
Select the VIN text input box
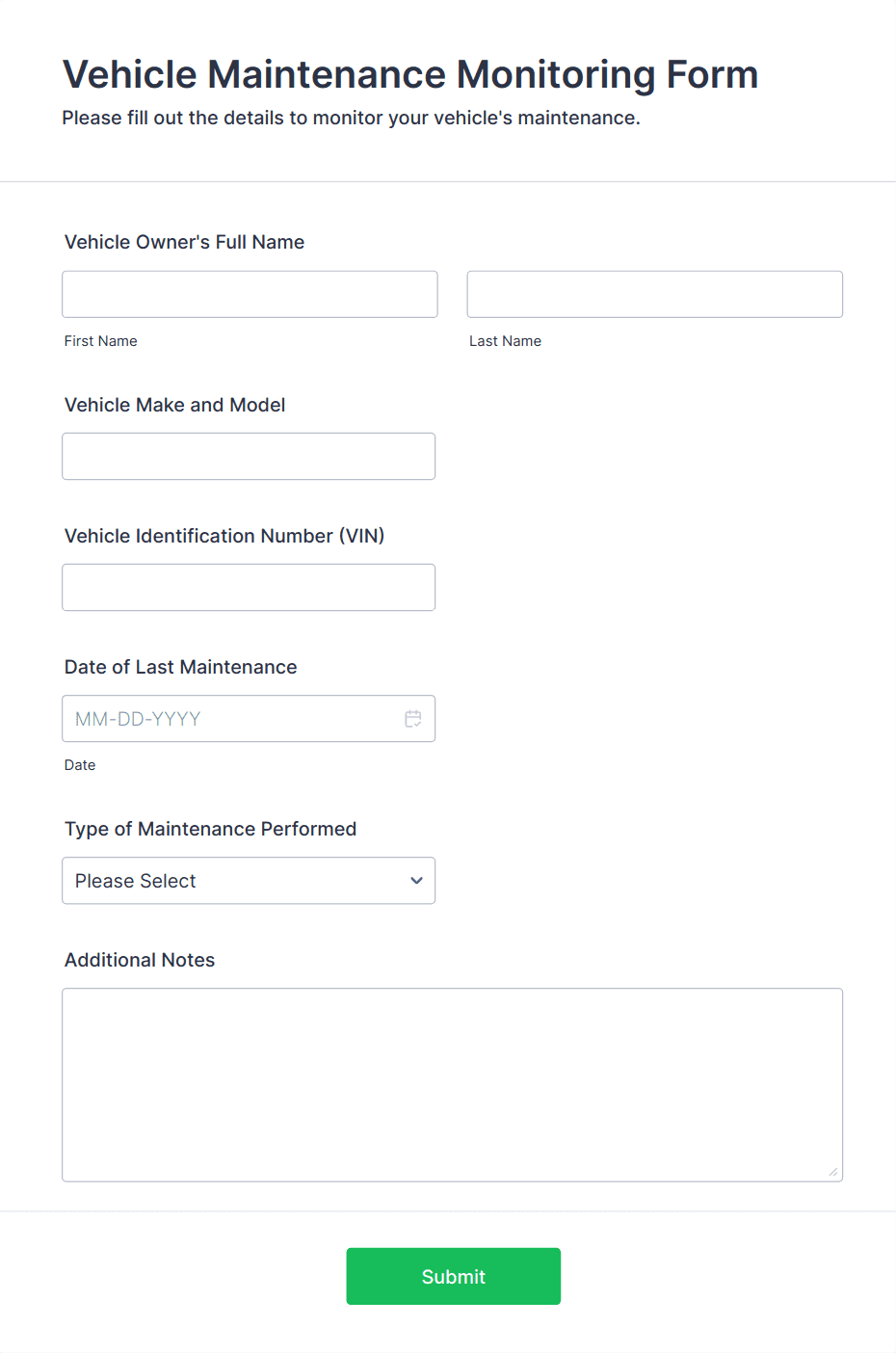[x=249, y=587]
